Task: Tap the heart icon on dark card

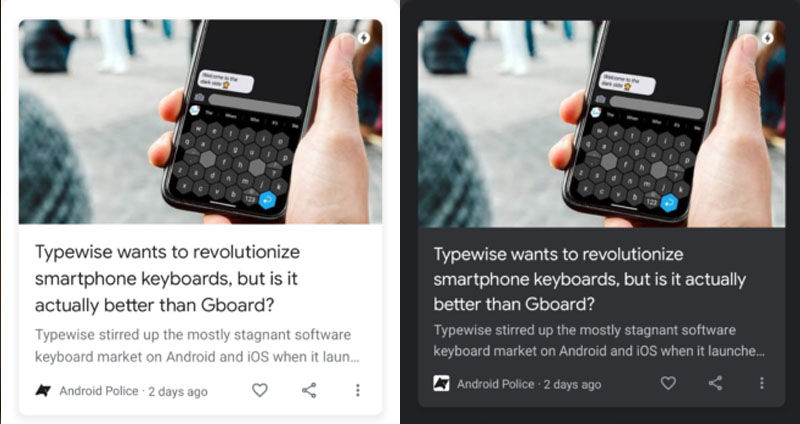Action: 668,383
